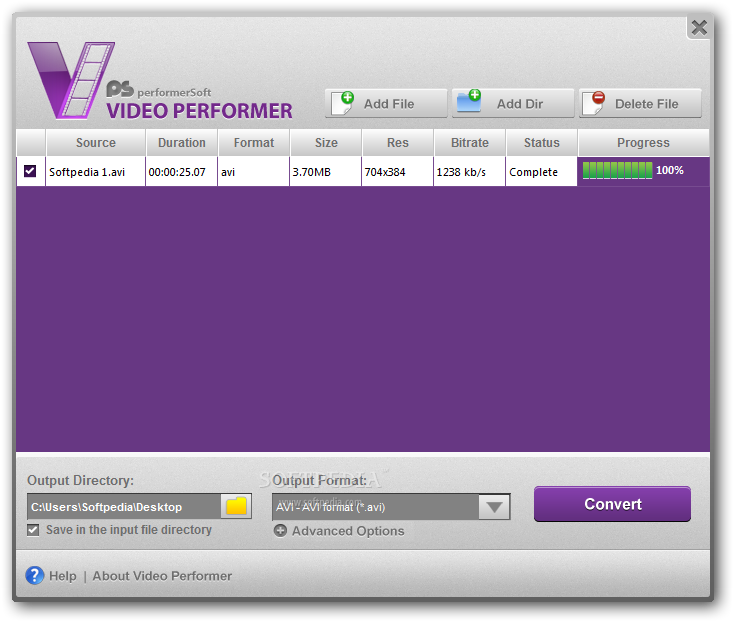Click the Output Directory path field
Viewport: 734px width, 622px height.
click(124, 506)
